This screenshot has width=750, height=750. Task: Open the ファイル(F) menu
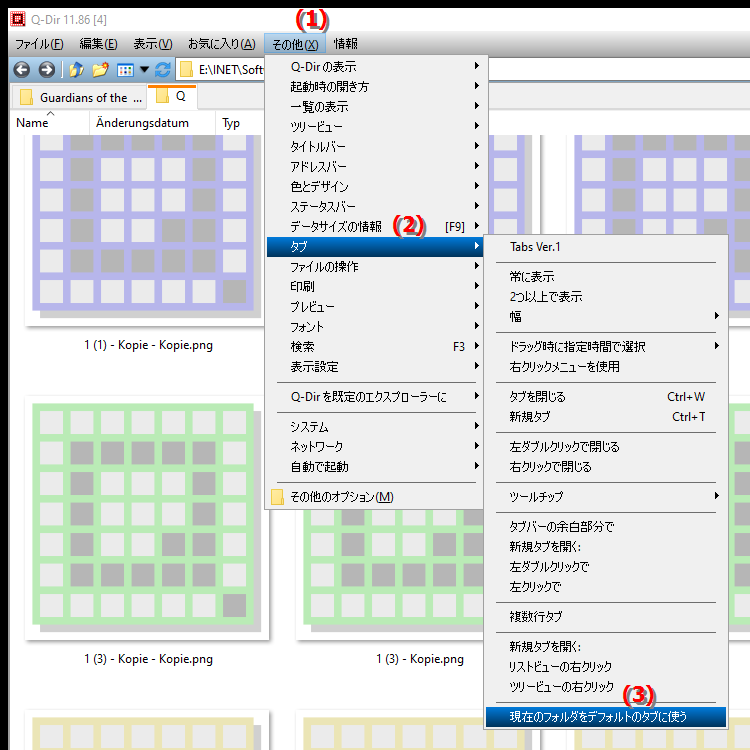(x=39, y=44)
